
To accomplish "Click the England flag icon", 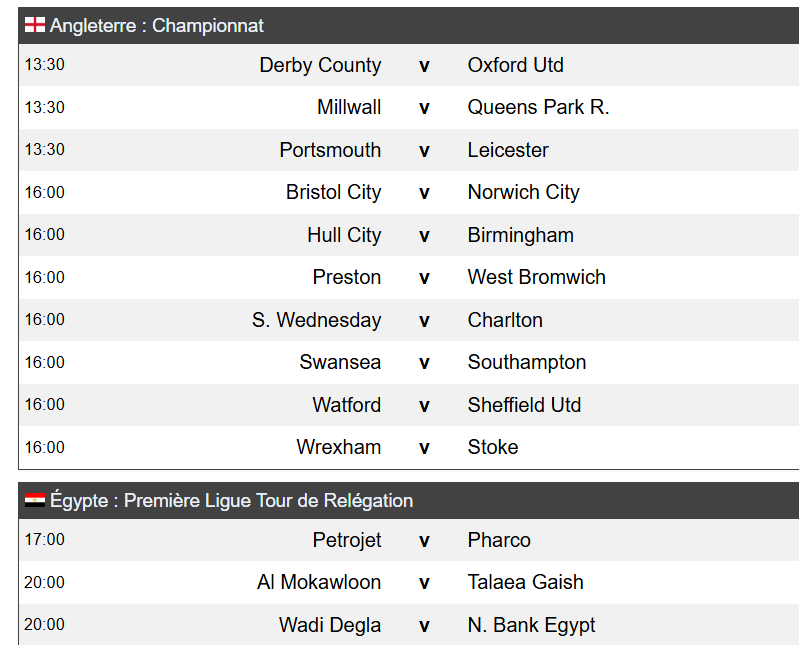I will click(35, 25).
